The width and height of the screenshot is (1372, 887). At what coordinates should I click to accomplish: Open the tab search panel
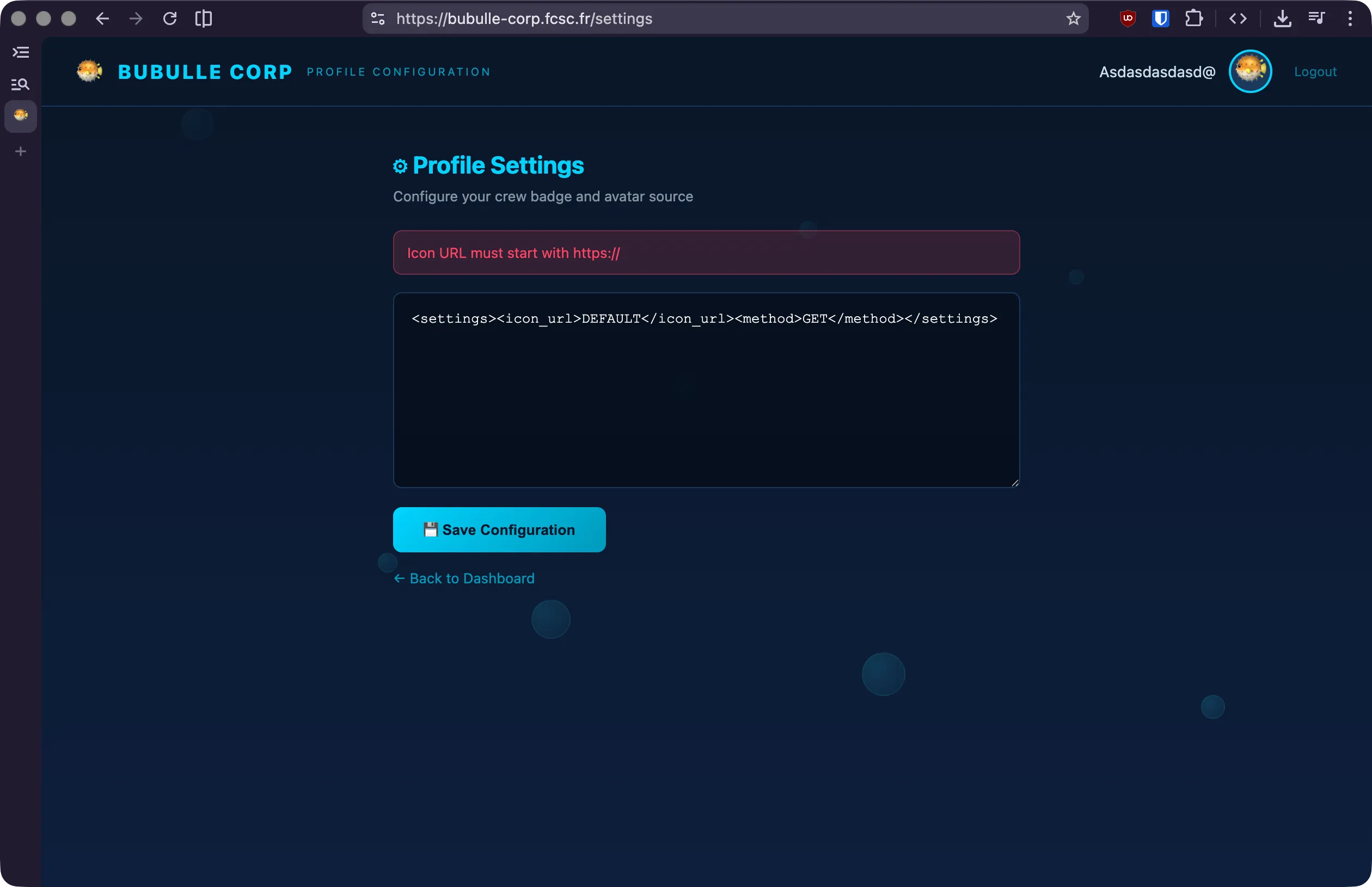tap(21, 85)
